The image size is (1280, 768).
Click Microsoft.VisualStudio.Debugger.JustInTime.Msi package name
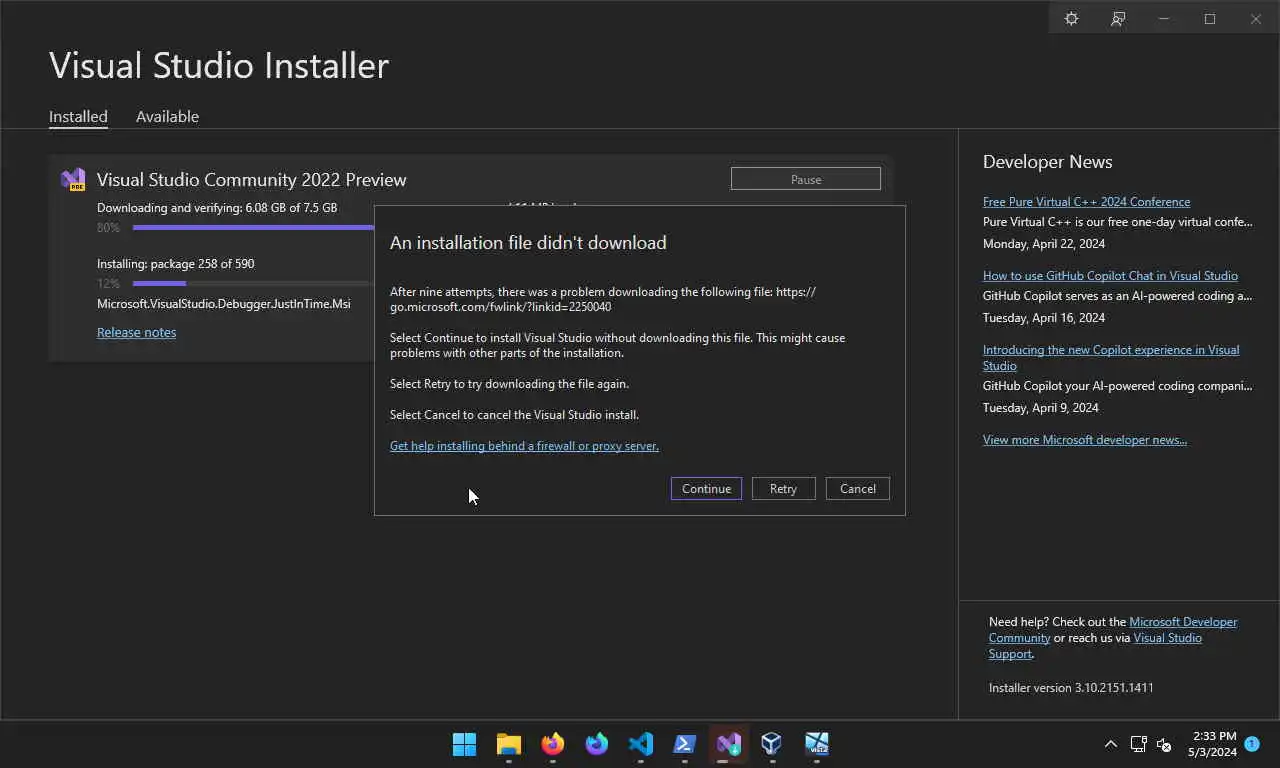point(224,304)
